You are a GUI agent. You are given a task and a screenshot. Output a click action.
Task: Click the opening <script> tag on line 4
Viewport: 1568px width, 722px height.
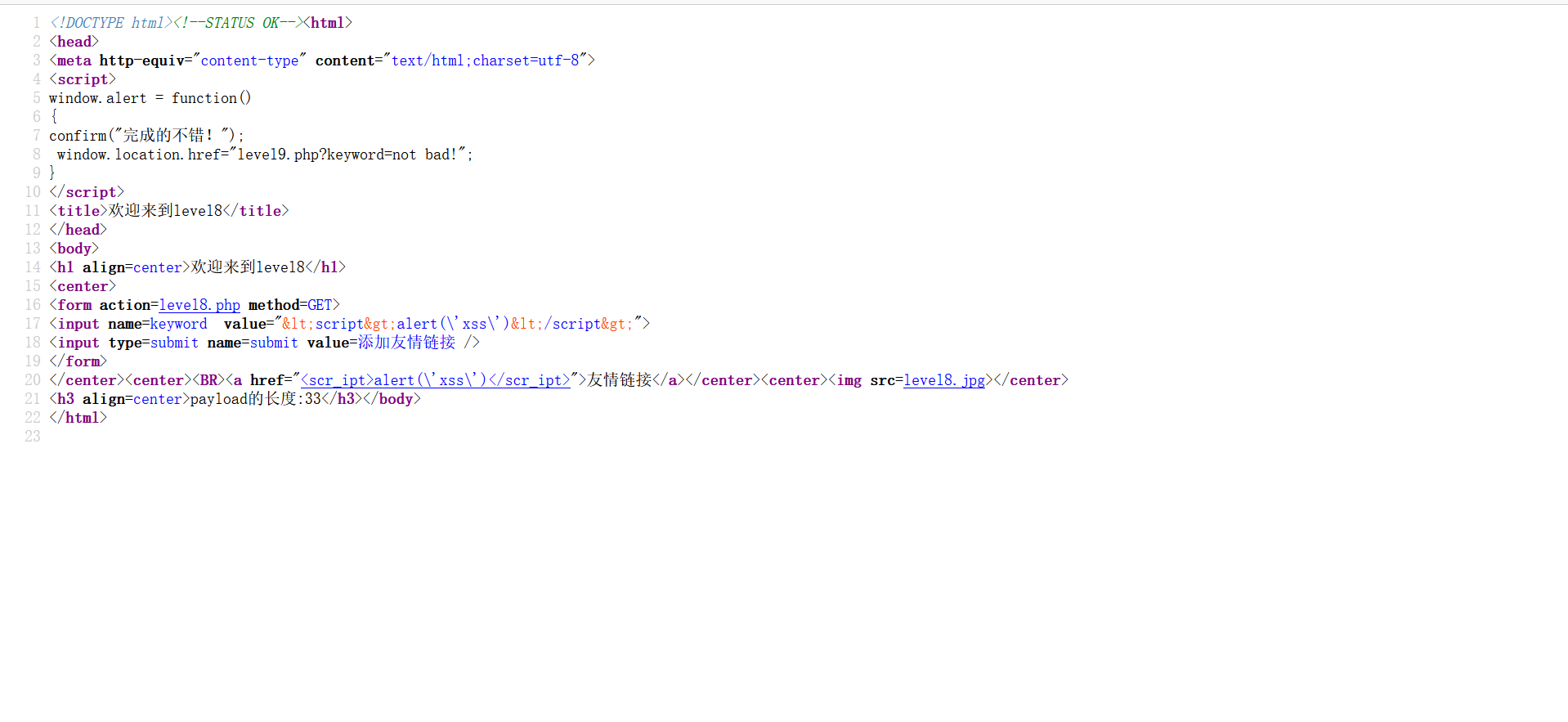point(83,79)
